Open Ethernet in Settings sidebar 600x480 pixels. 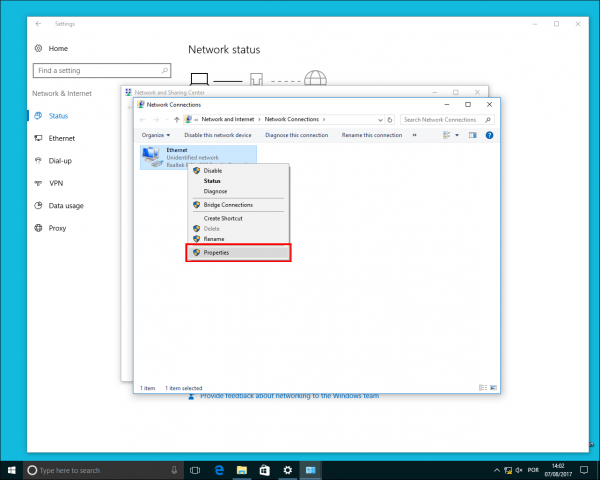coord(61,138)
